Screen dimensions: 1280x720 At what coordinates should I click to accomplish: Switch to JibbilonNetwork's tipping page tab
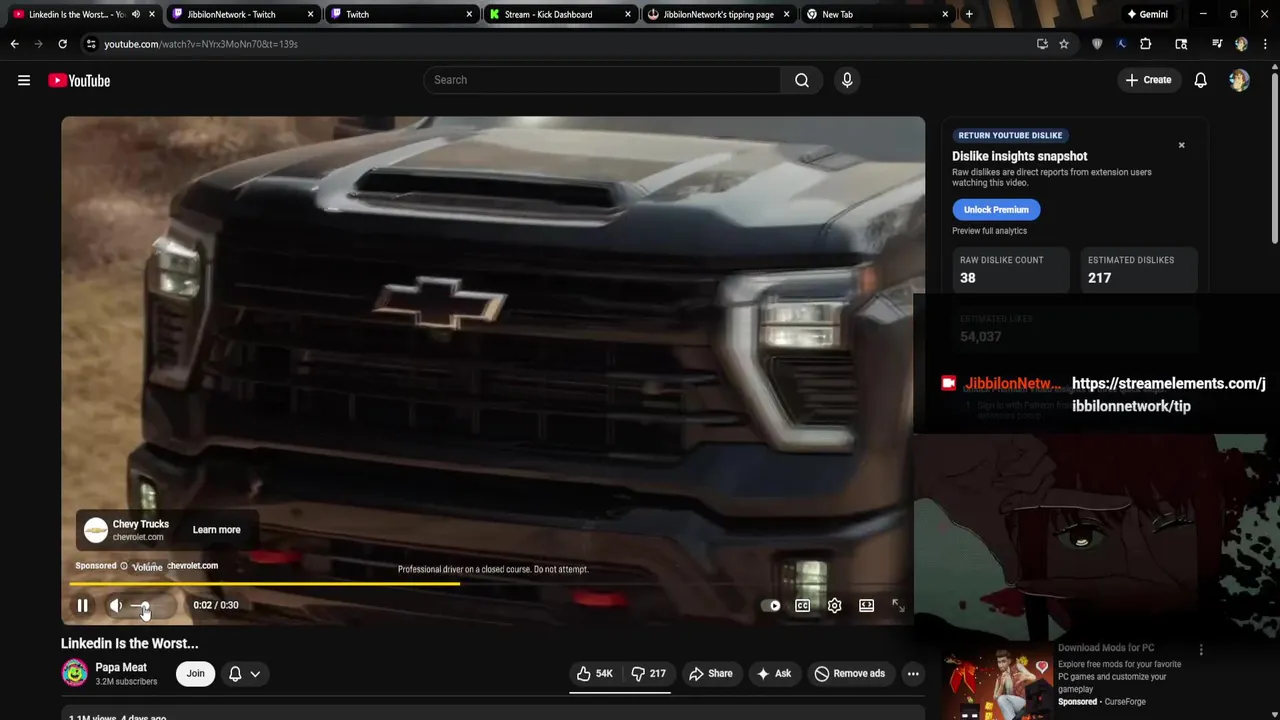click(718, 14)
